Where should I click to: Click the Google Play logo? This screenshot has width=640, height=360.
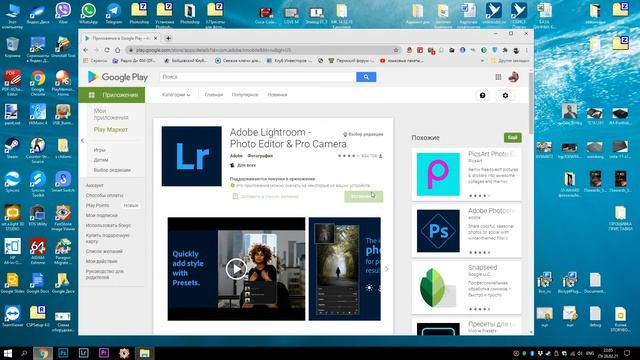point(118,77)
